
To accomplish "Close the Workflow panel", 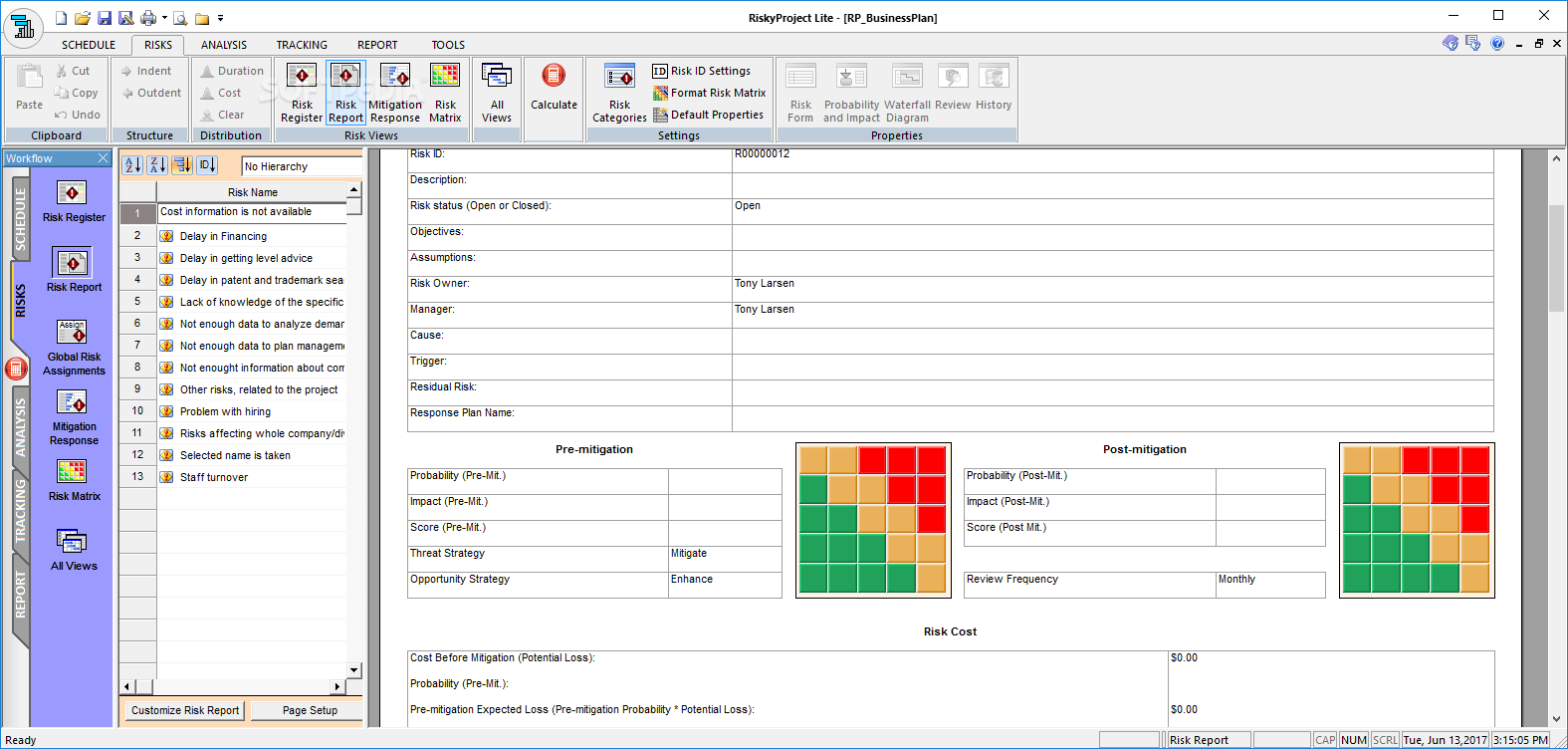I will click(103, 158).
